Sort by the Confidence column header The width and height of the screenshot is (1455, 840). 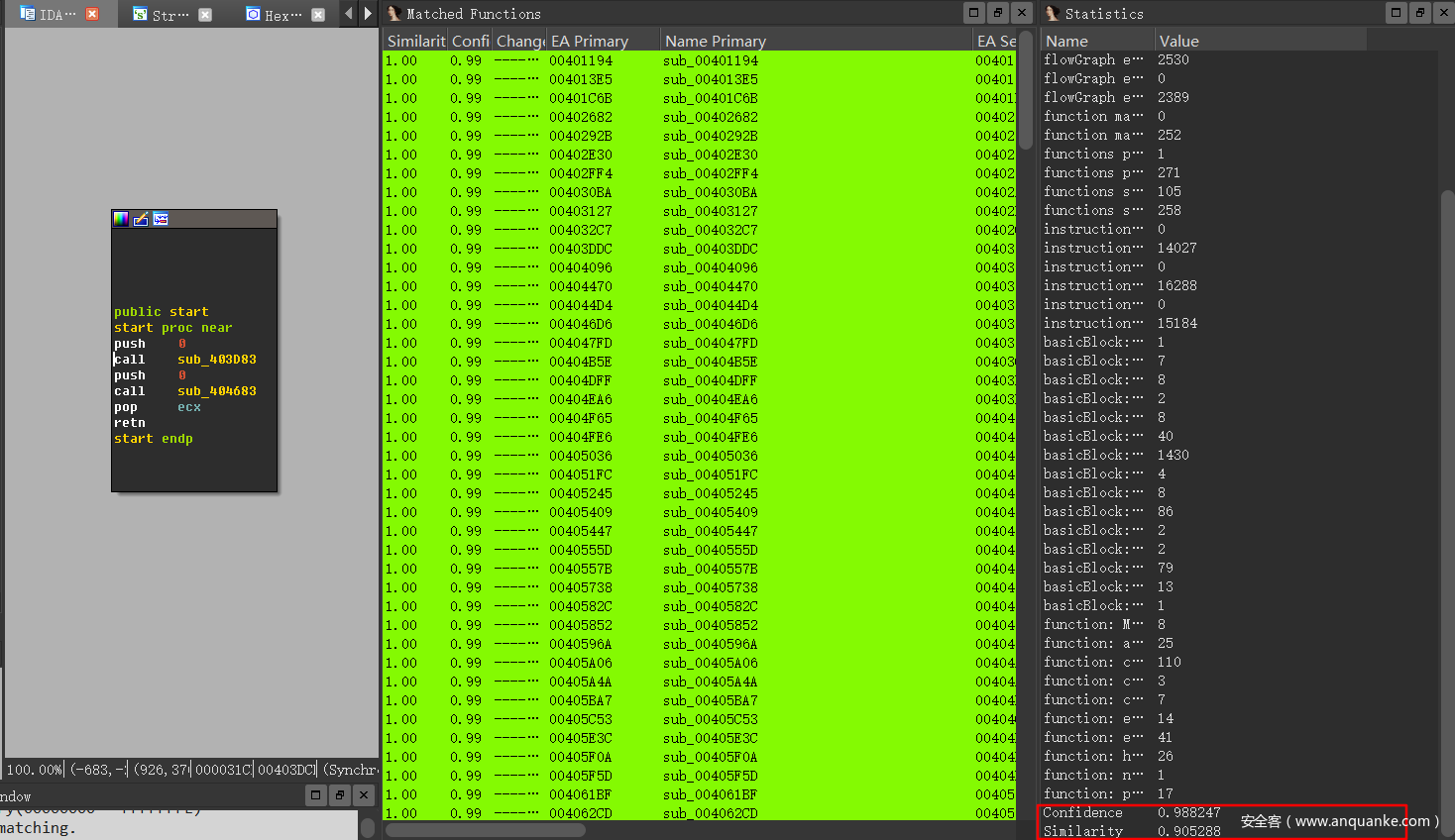471,41
